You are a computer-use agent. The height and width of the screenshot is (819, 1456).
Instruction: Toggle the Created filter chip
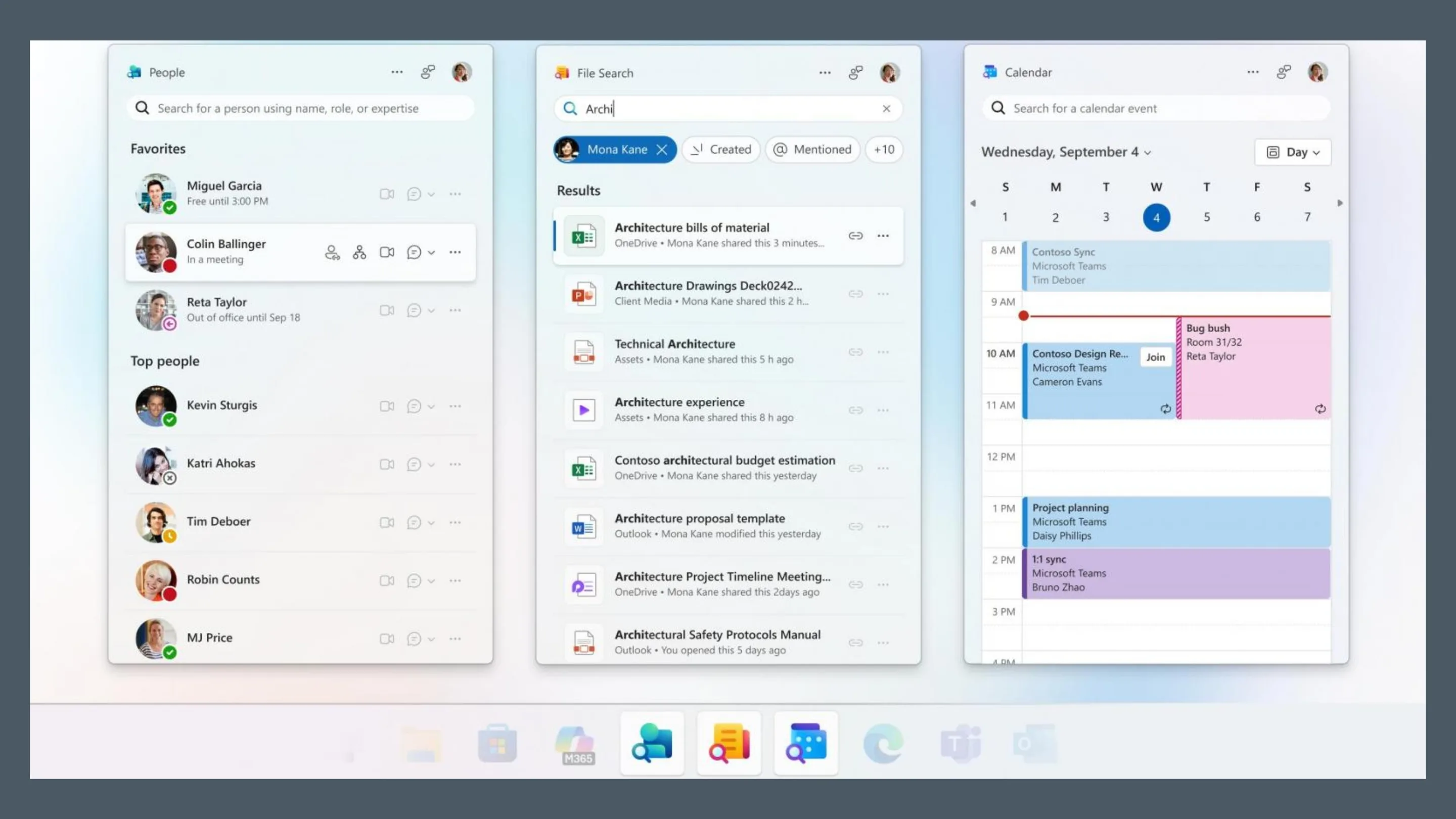click(x=720, y=150)
